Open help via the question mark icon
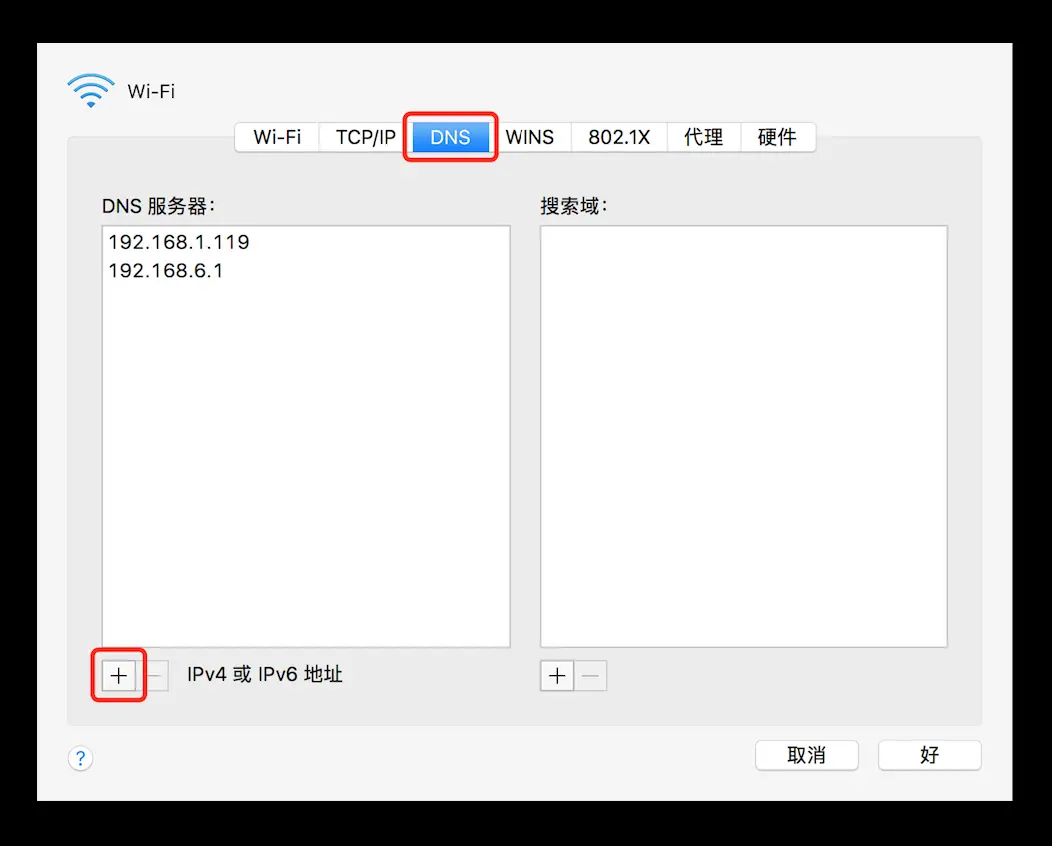Viewport: 1052px width, 846px height. point(80,758)
